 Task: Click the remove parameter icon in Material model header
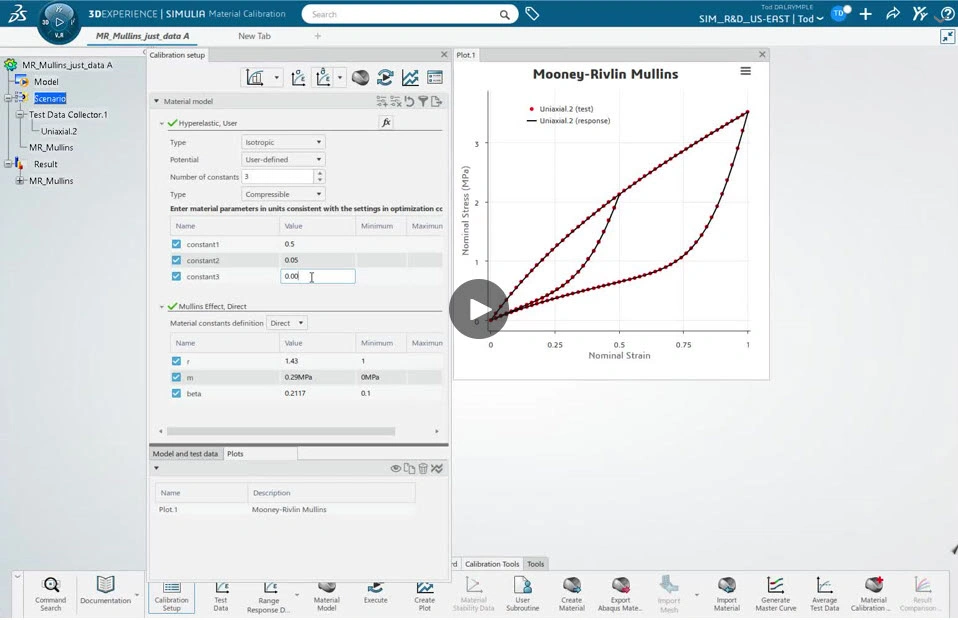(395, 101)
